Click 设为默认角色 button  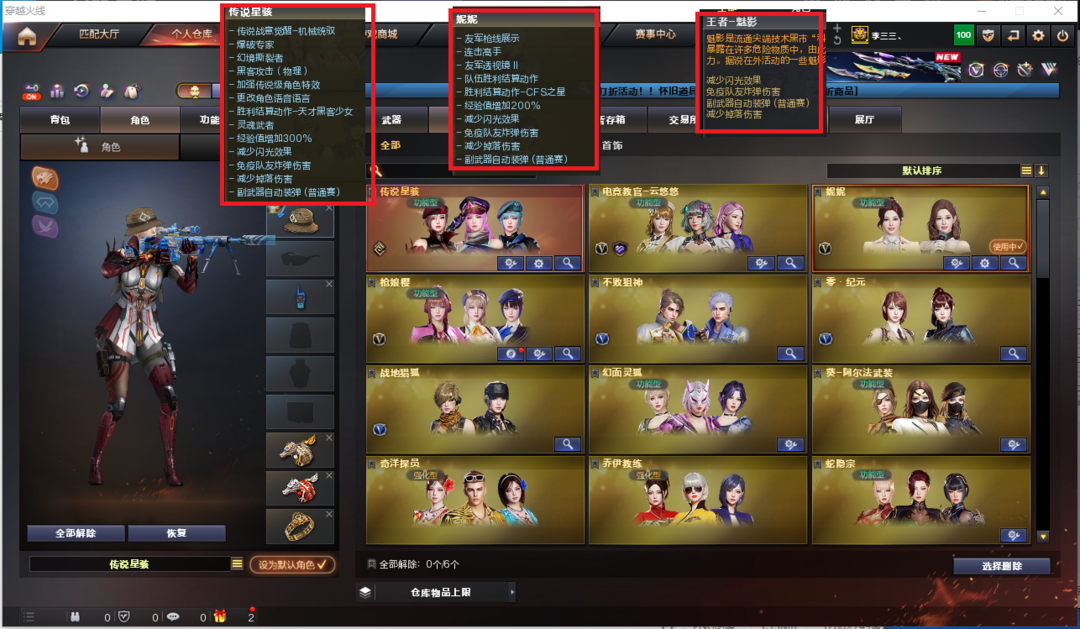[x=292, y=564]
